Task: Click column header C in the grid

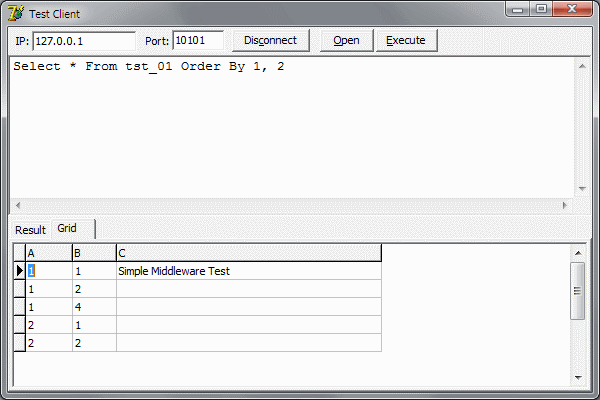Action: (248, 253)
